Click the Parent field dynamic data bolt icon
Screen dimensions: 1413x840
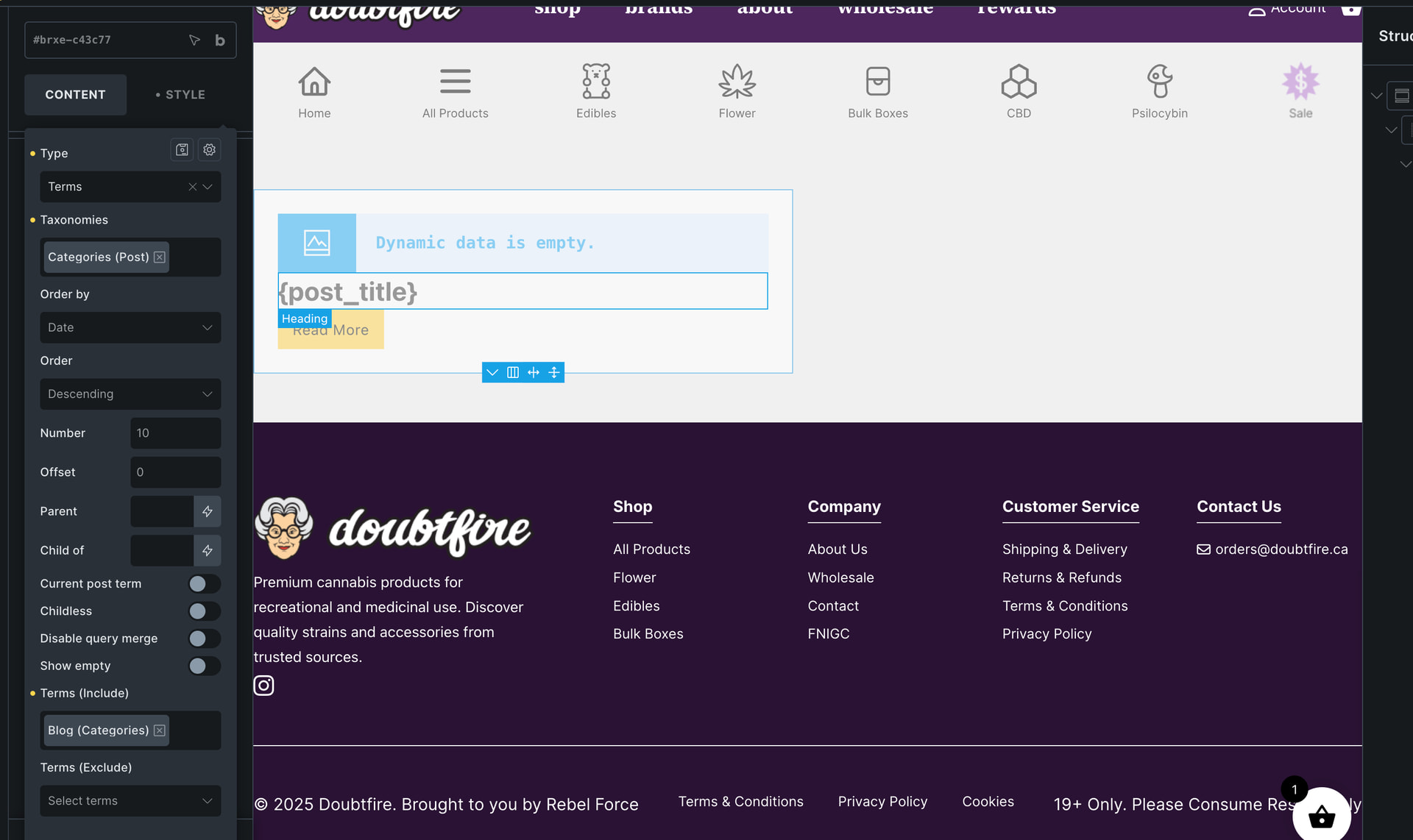click(208, 511)
